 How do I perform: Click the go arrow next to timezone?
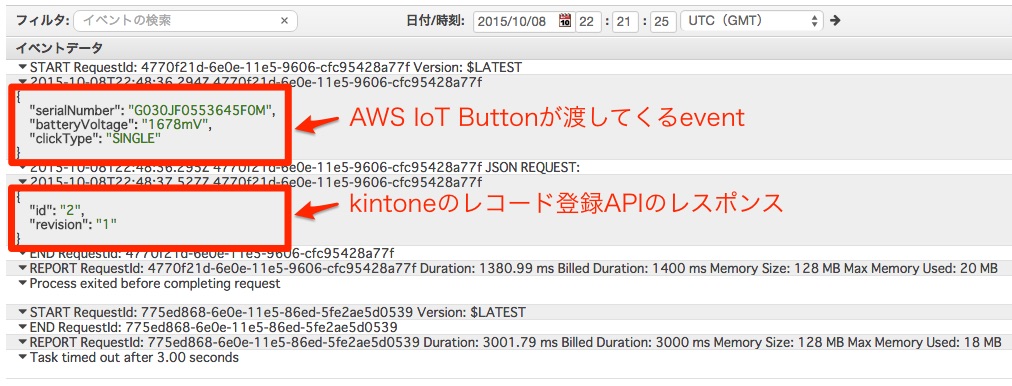835,21
